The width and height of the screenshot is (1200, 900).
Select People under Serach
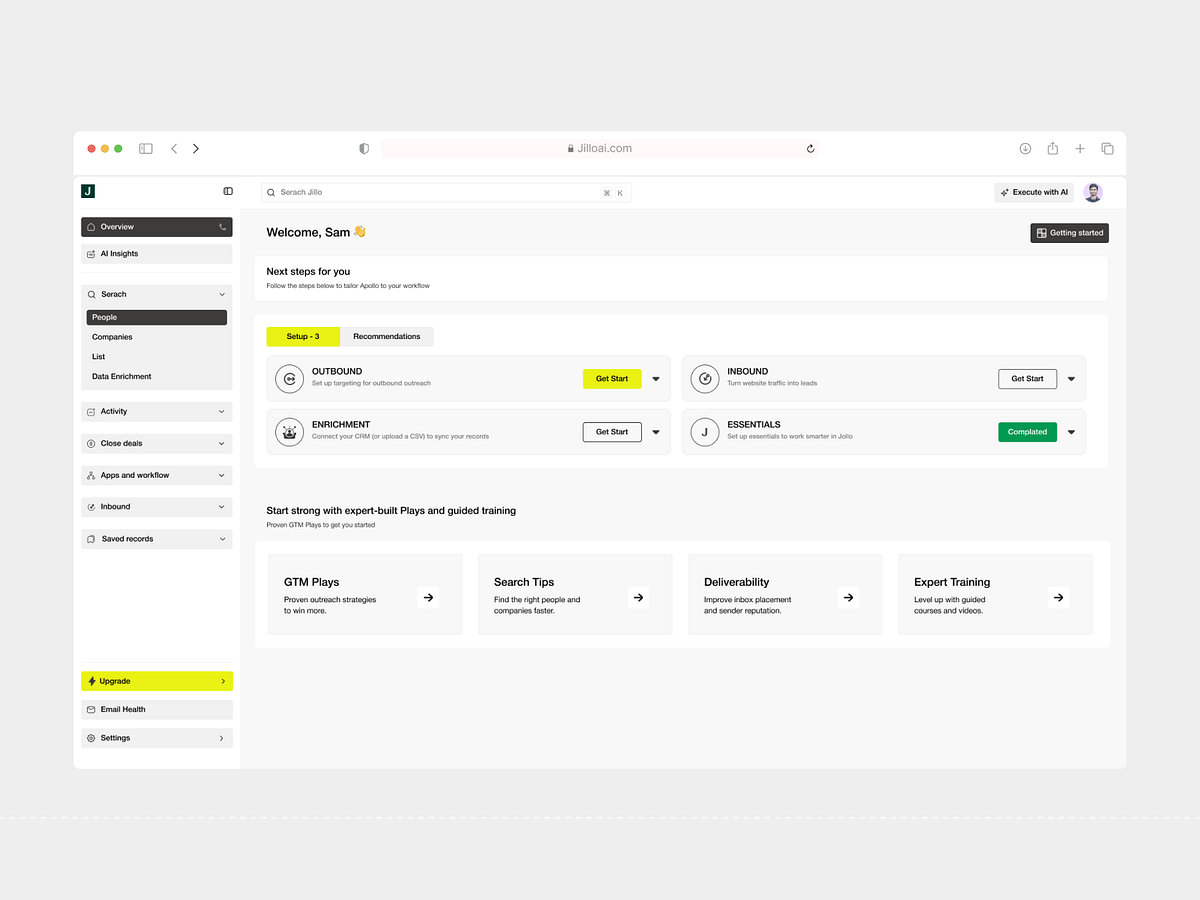pyautogui.click(x=157, y=317)
